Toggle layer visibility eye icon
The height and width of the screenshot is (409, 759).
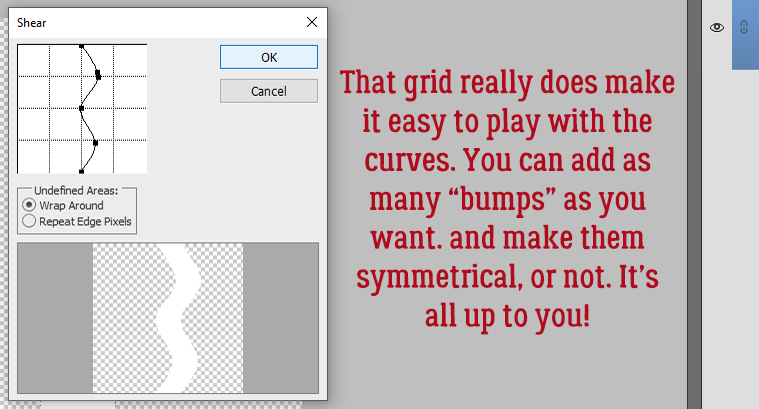717,28
